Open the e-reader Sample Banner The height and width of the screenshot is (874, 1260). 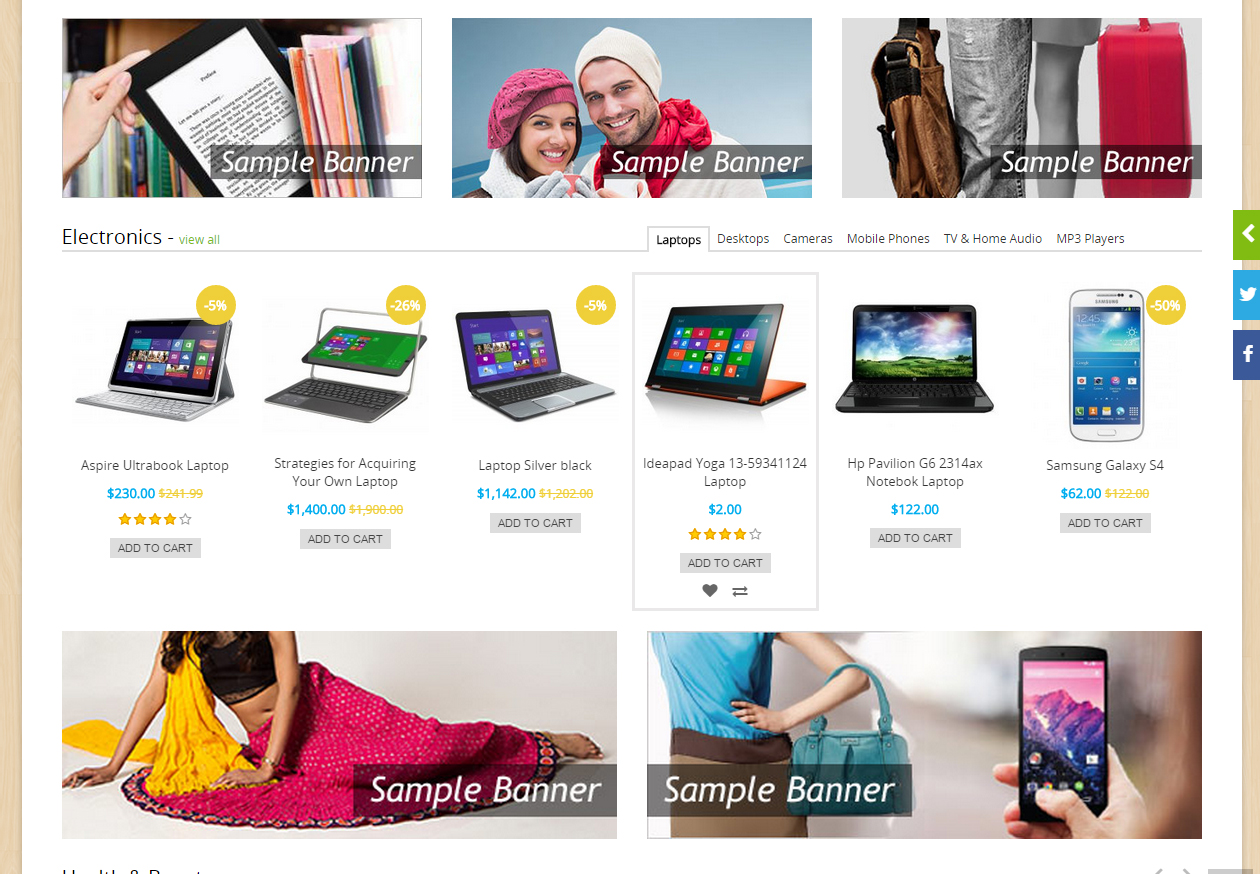[x=242, y=108]
